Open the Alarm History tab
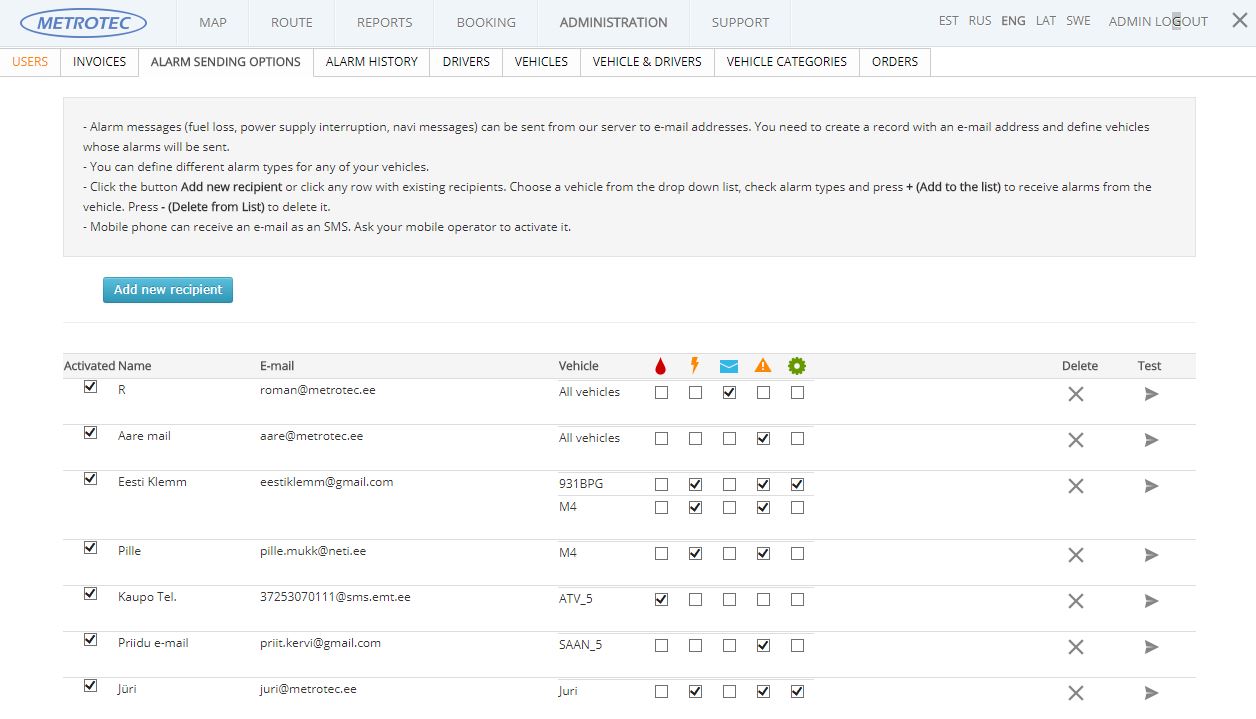 pos(371,62)
